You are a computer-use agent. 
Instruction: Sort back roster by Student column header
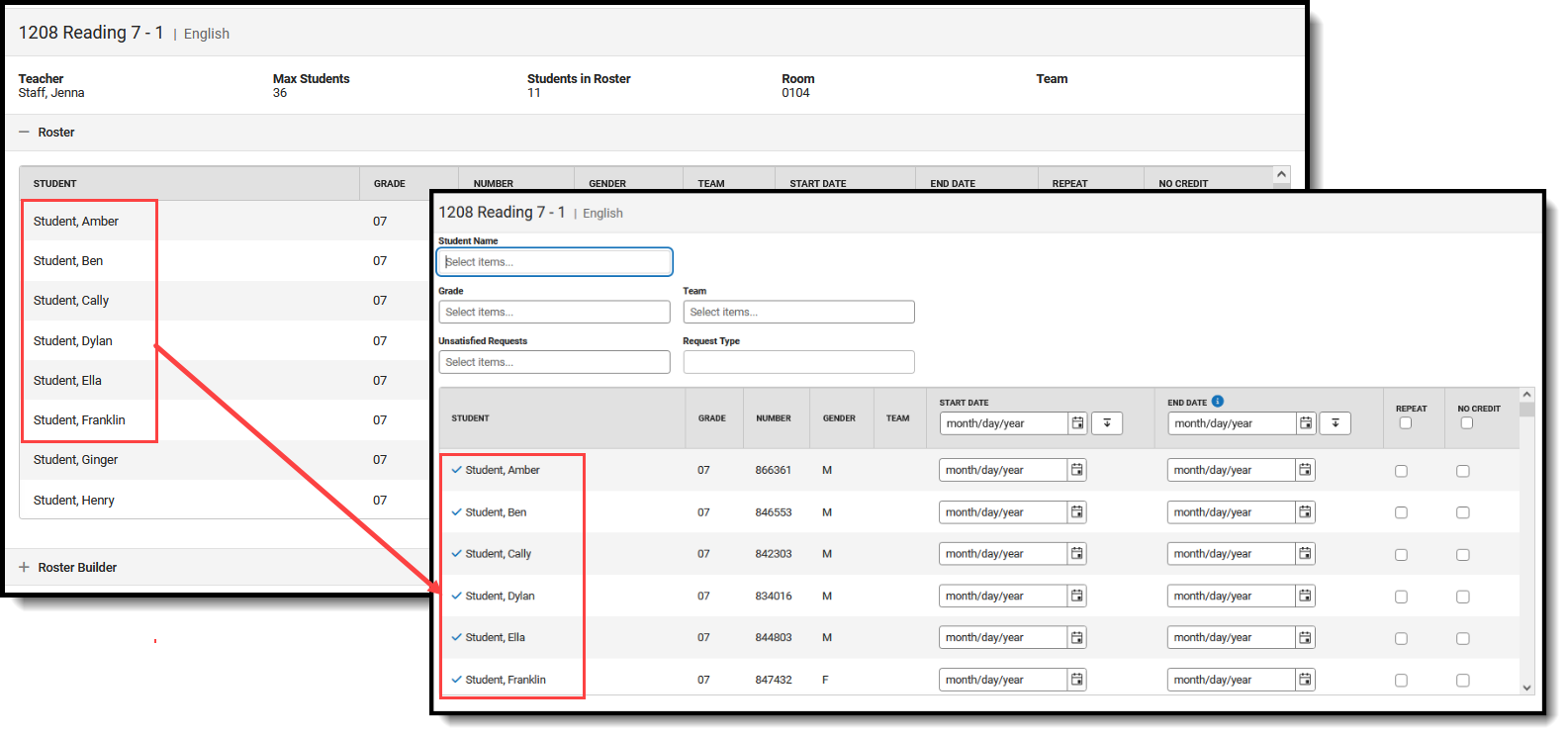click(x=55, y=184)
